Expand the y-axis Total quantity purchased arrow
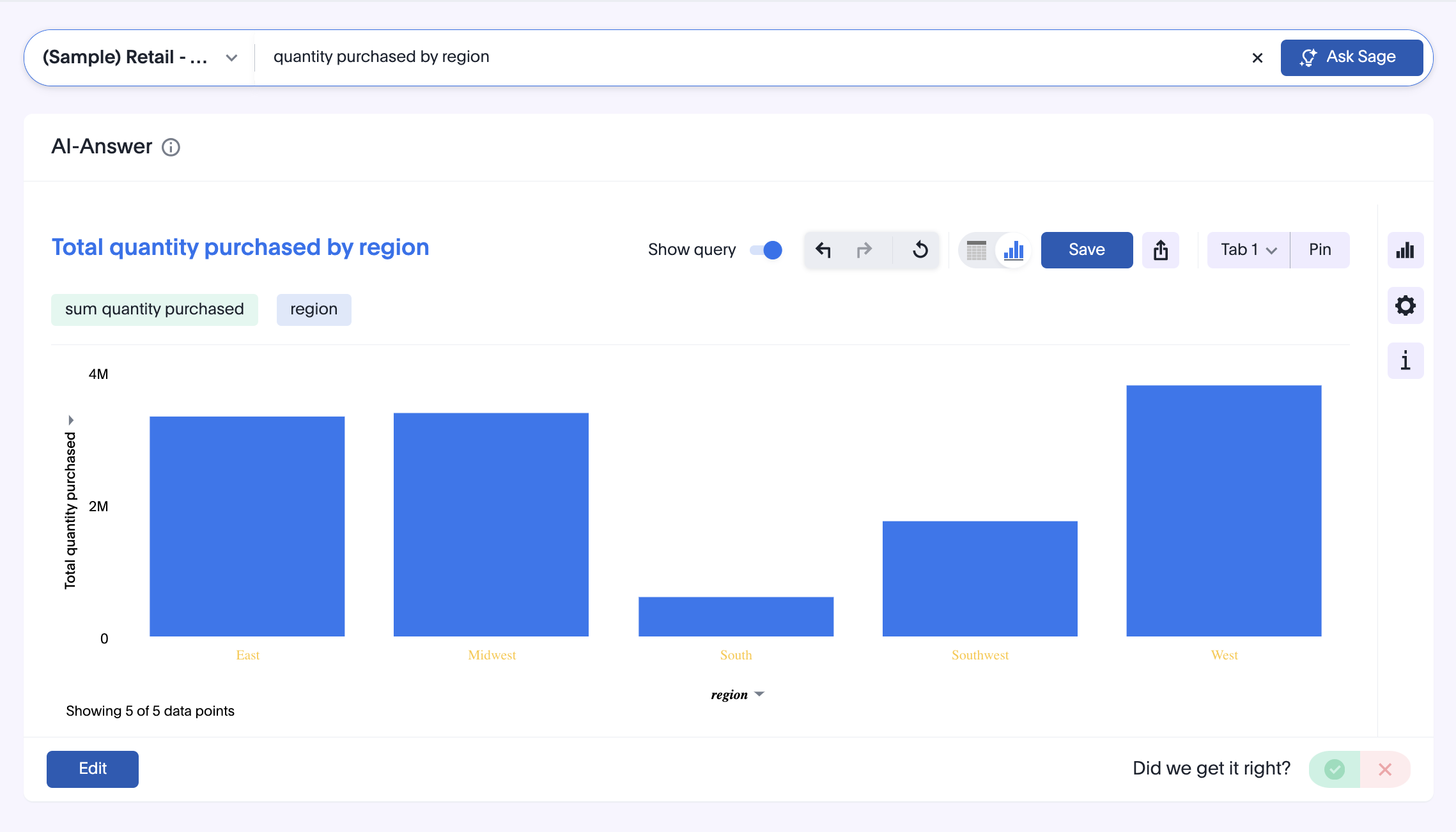This screenshot has height=832, width=1456. coord(71,420)
